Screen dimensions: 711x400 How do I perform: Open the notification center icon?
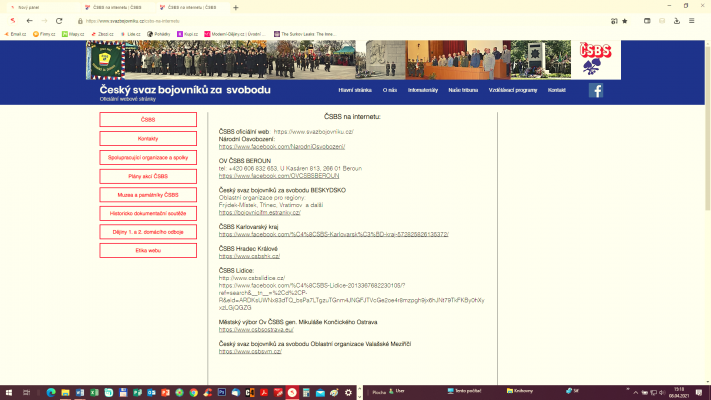tap(699, 393)
